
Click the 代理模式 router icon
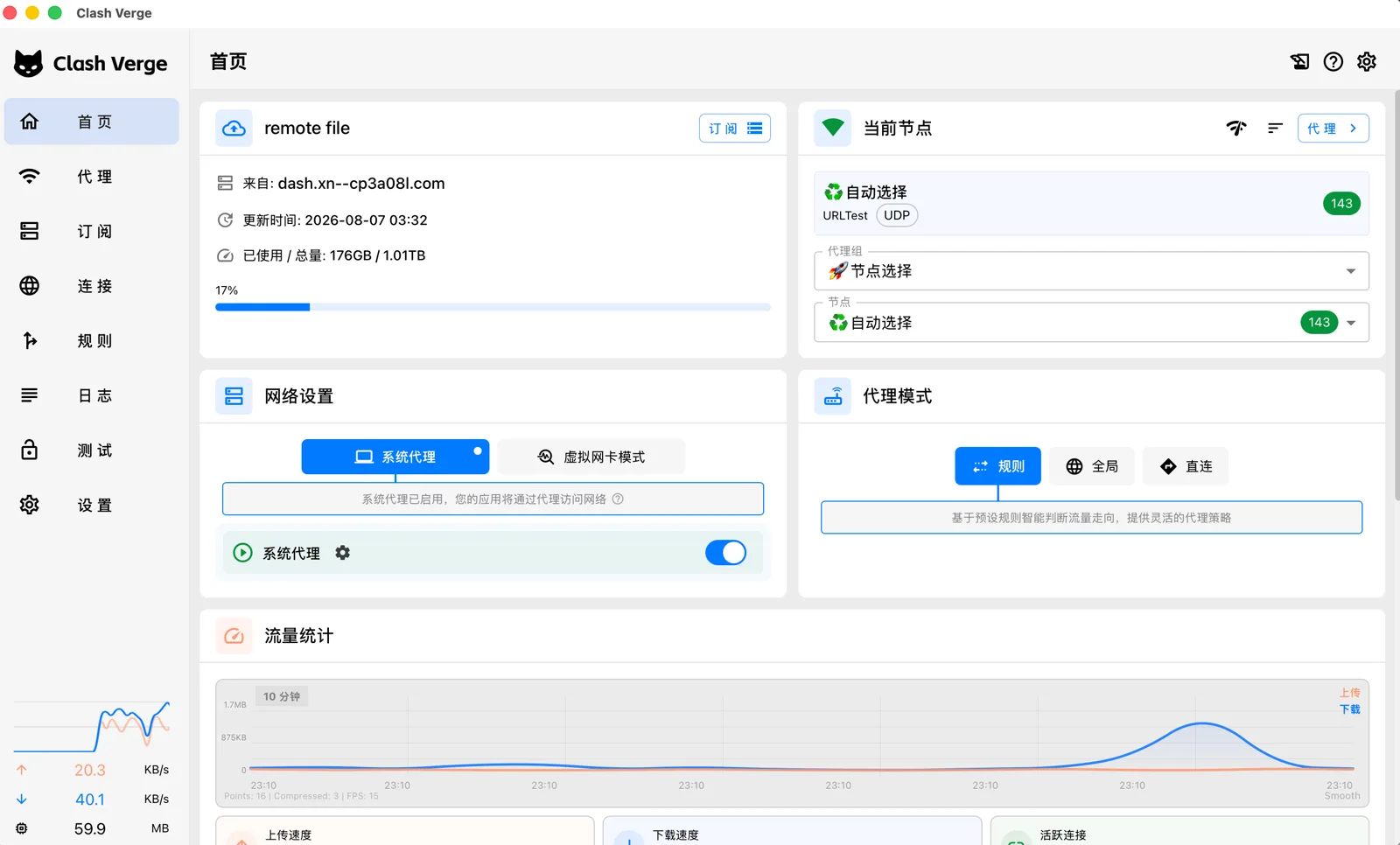pos(833,396)
